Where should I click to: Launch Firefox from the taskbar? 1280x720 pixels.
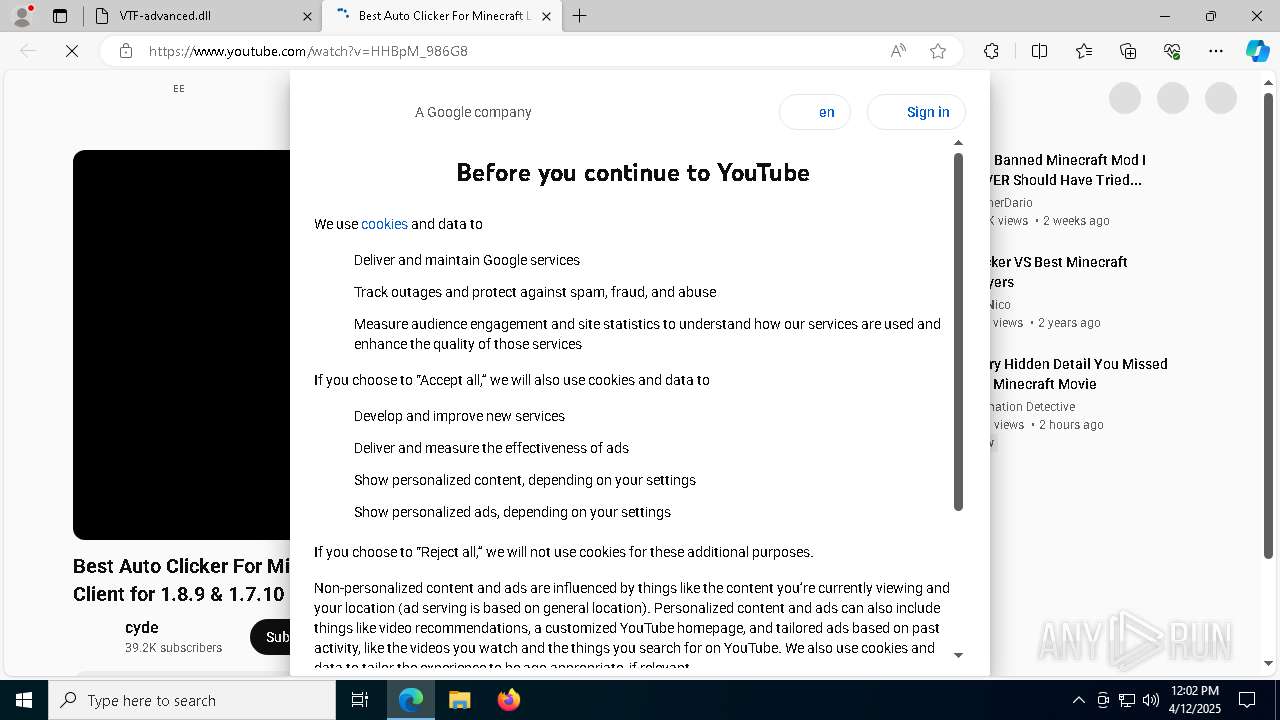coord(508,700)
